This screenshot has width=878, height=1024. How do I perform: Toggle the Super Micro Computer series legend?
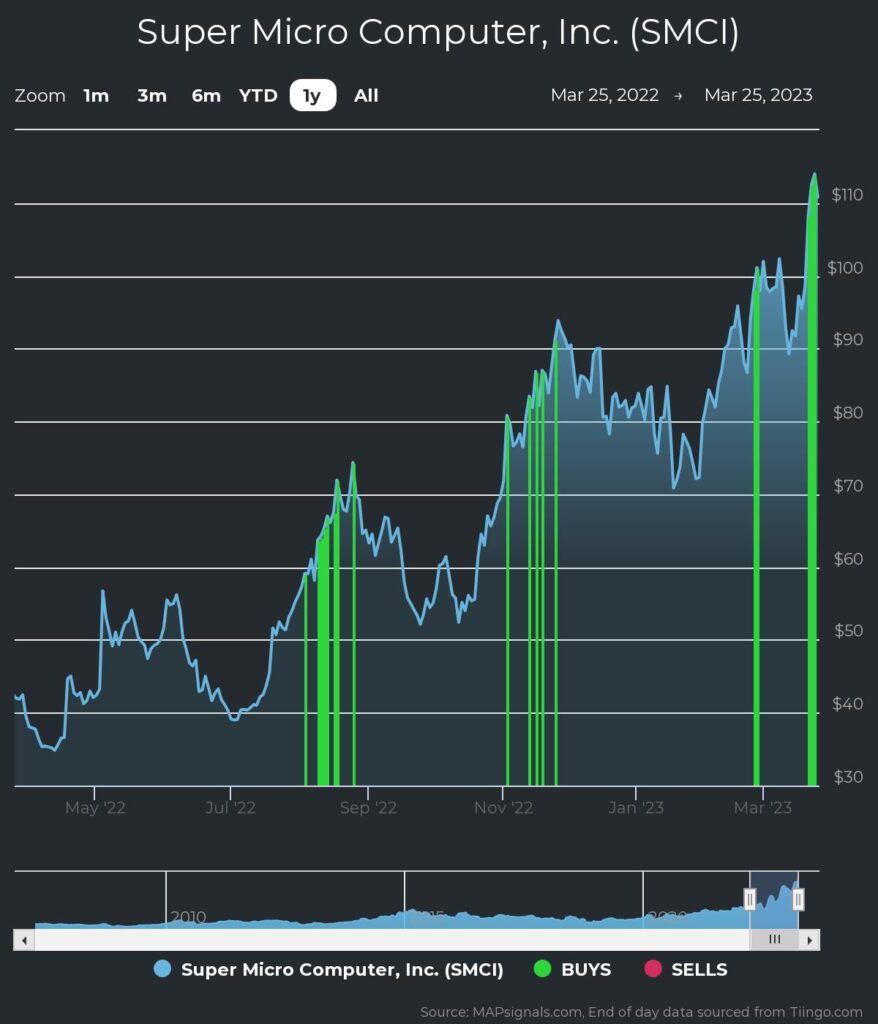[x=329, y=970]
